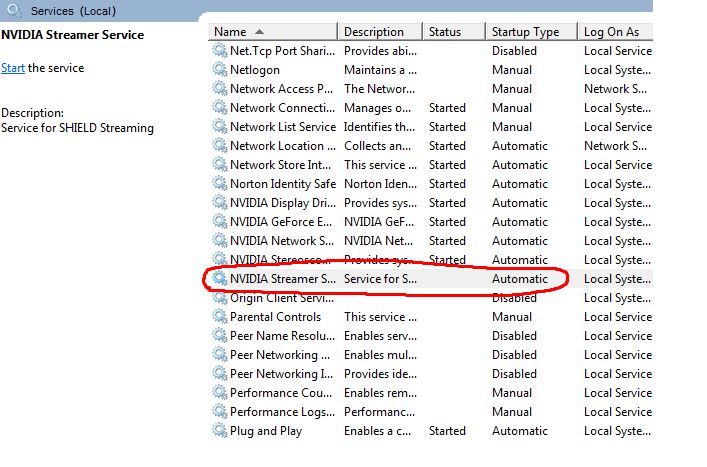Image resolution: width=707 pixels, height=467 pixels.
Task: Select the Plug and Play service name
Action: (x=266, y=431)
